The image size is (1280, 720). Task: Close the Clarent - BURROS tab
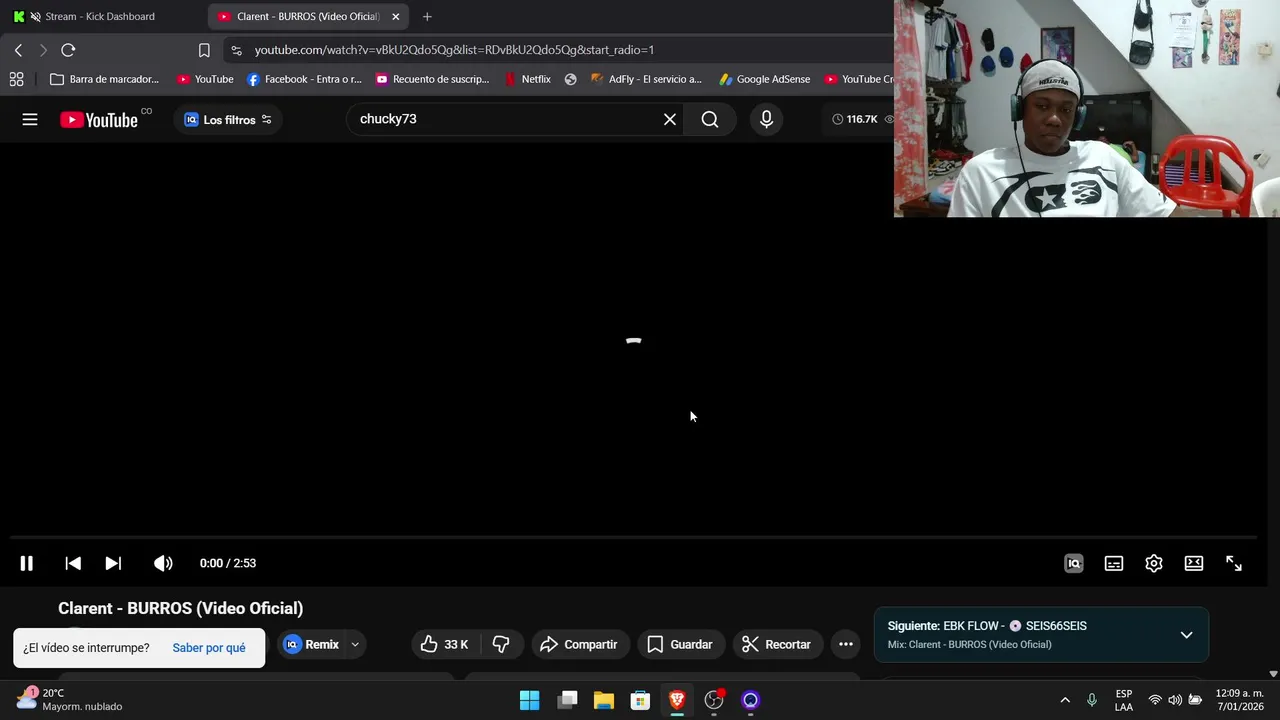396,16
